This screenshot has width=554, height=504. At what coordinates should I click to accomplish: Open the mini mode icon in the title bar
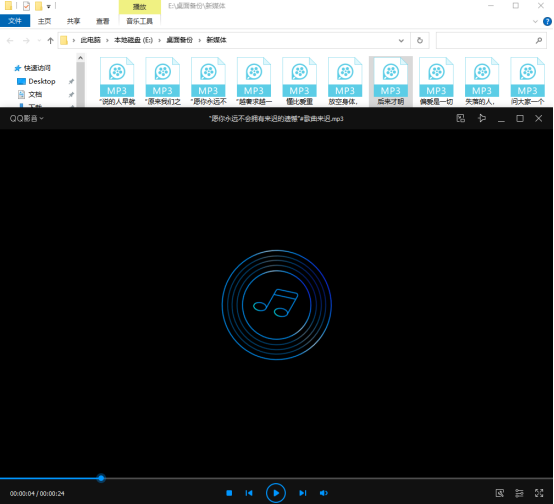pyautogui.click(x=461, y=118)
